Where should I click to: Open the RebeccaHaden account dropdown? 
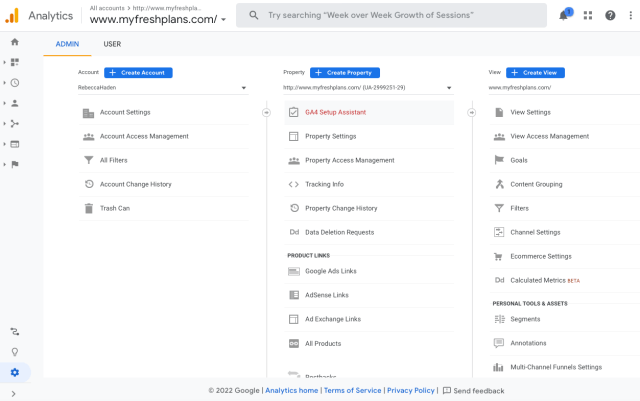[x=162, y=88]
